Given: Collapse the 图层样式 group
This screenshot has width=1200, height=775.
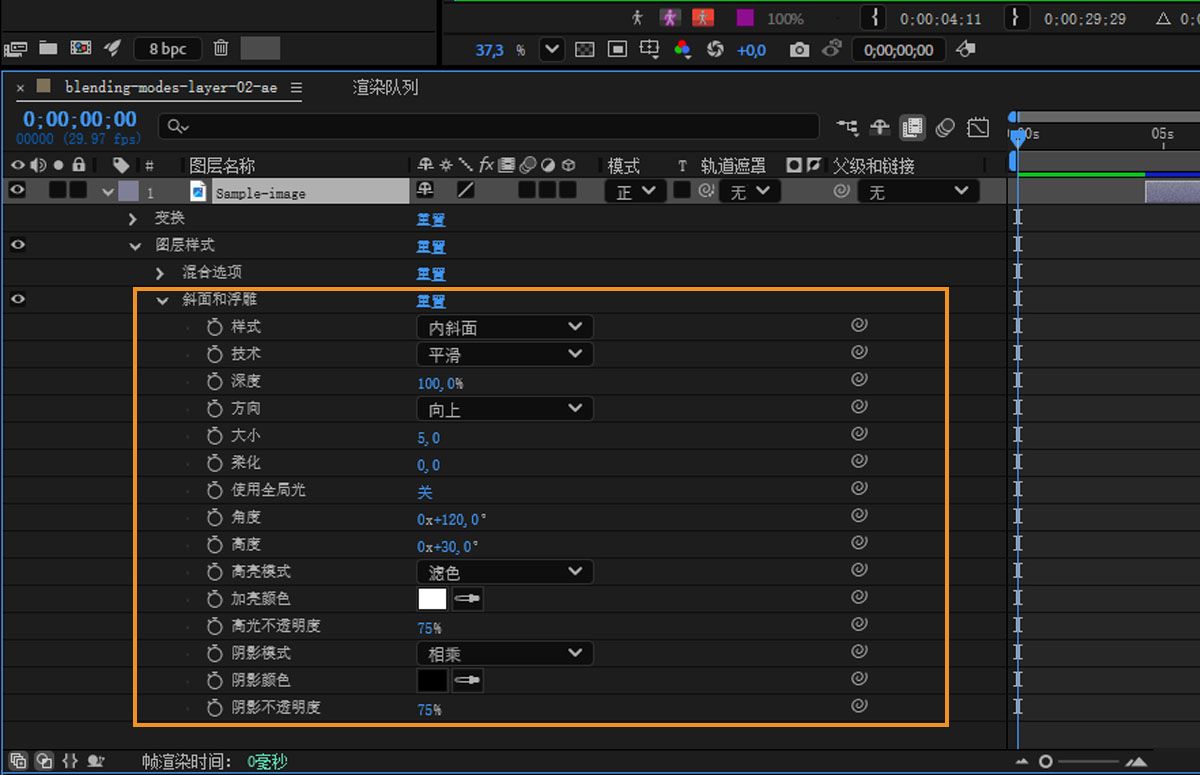Looking at the screenshot, I should 135,246.
